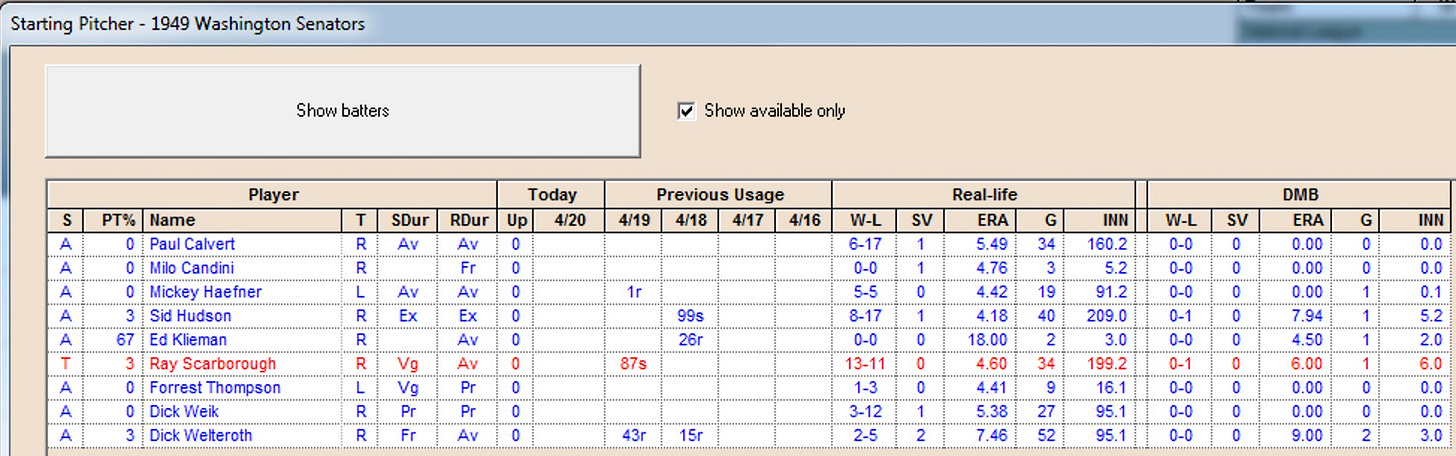The height and width of the screenshot is (456, 1456).
Task: Click the 18.00 ERA value
Action: pos(989,340)
